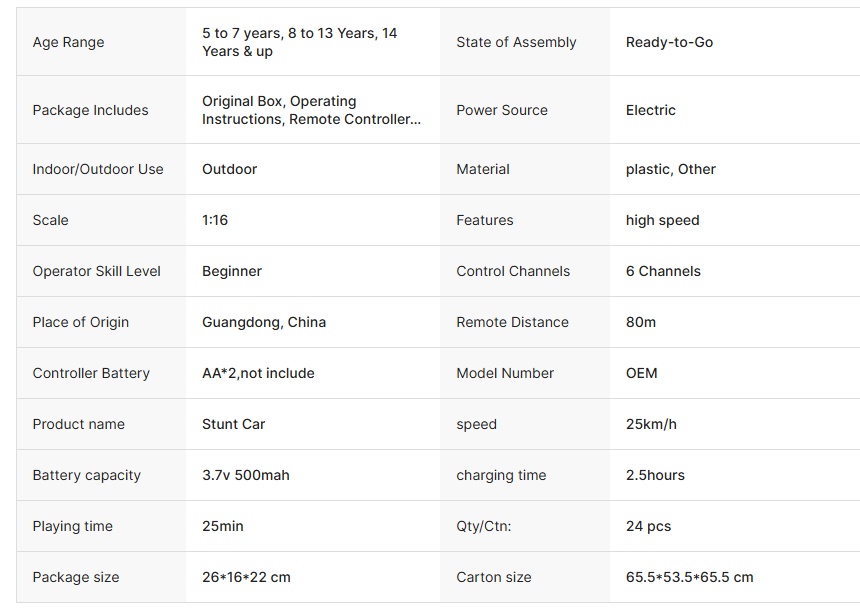Click the Ready-to-Go assembly value
This screenshot has width=860, height=608.
669,42
